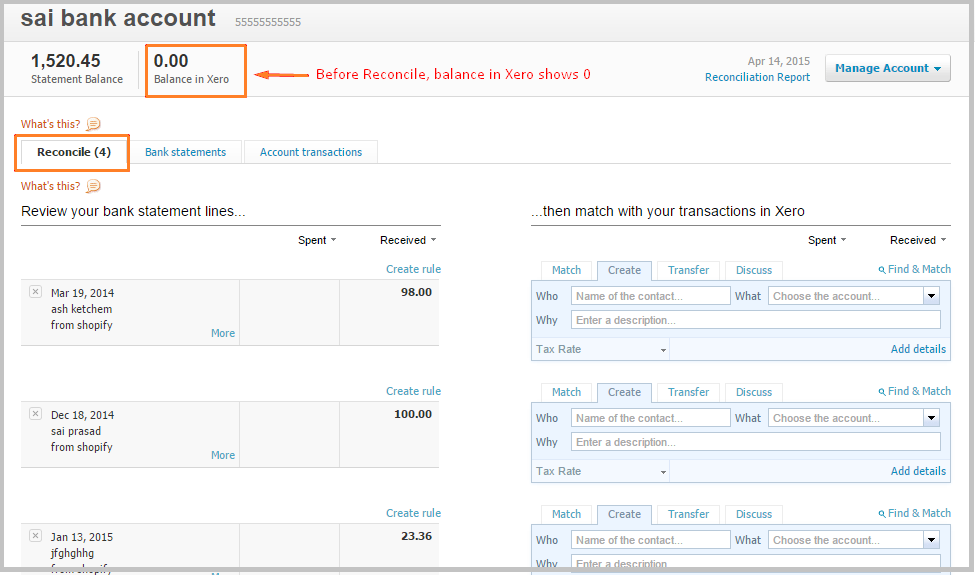Screen dimensions: 975x575
Task: Click Add details for the 98.00 transaction
Action: pos(918,349)
